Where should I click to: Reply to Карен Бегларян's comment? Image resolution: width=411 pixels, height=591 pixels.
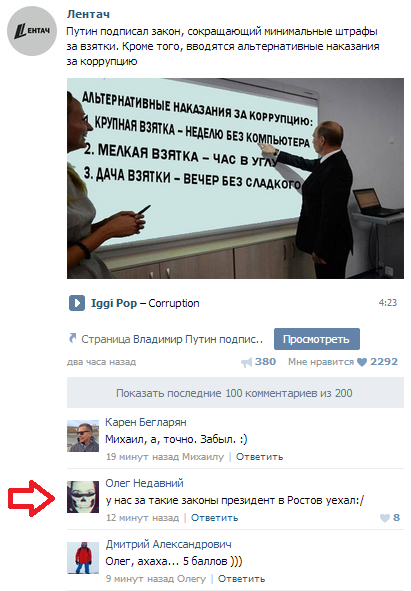click(259, 457)
